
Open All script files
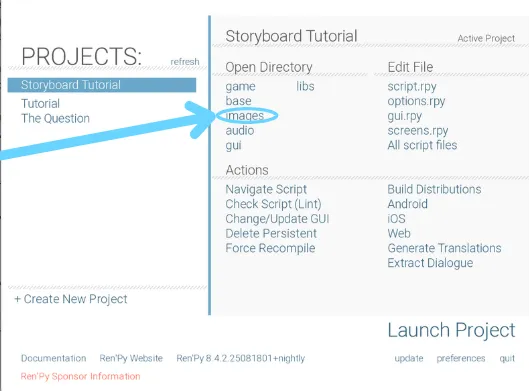(x=422, y=145)
